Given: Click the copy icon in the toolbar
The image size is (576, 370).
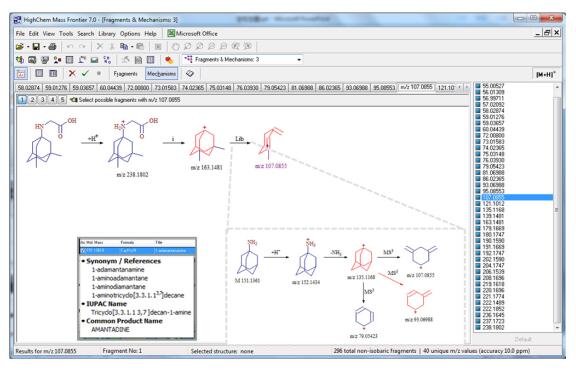Looking at the screenshot, I should click(x=124, y=47).
